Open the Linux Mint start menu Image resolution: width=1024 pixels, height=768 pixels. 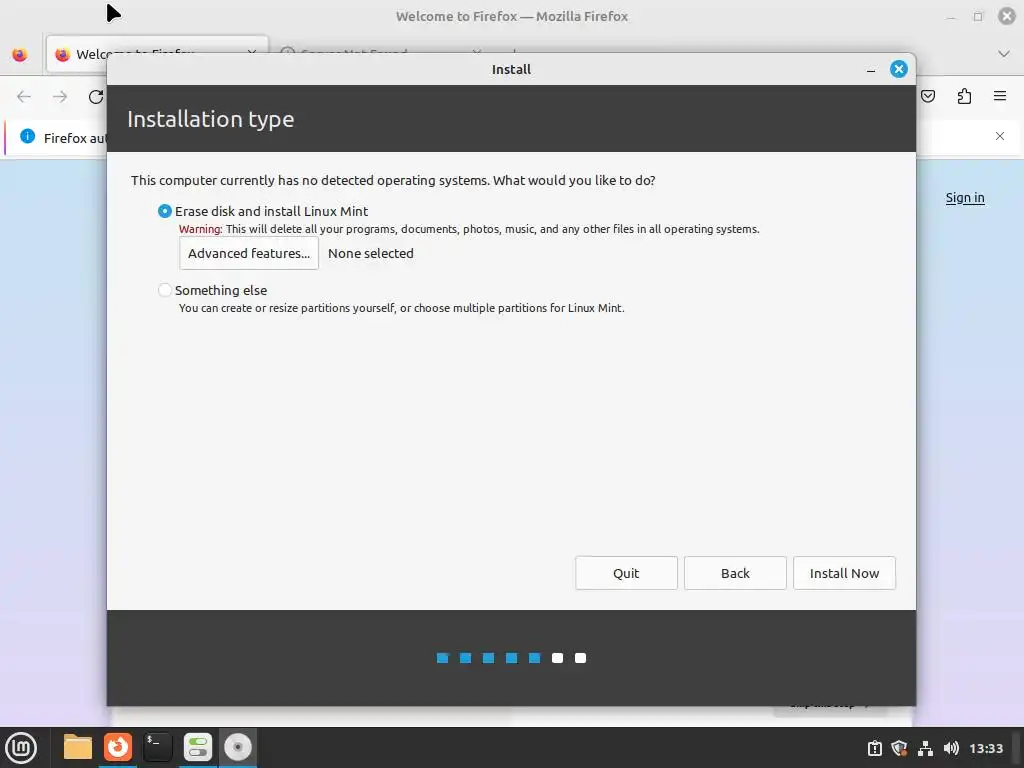(21, 747)
